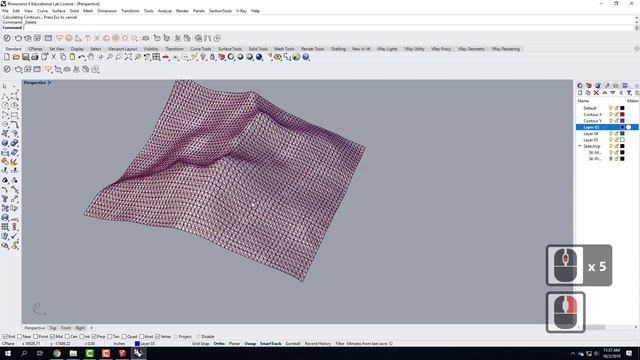Toggle Record History in status bar
This screenshot has height=360, width=640.
click(318, 344)
